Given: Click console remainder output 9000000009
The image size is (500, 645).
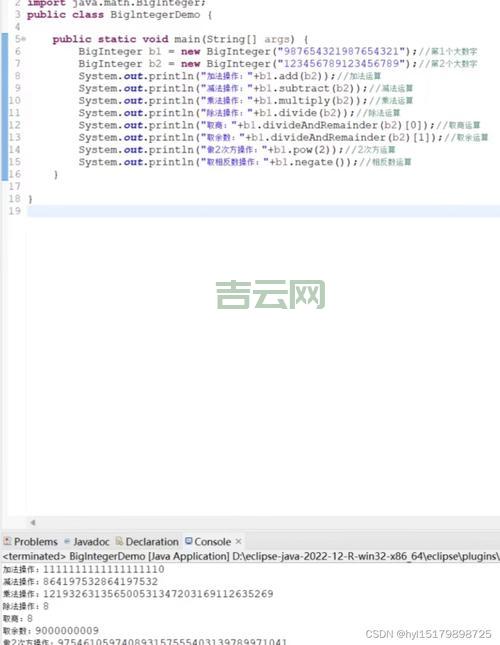Looking at the screenshot, I should 67,631.
